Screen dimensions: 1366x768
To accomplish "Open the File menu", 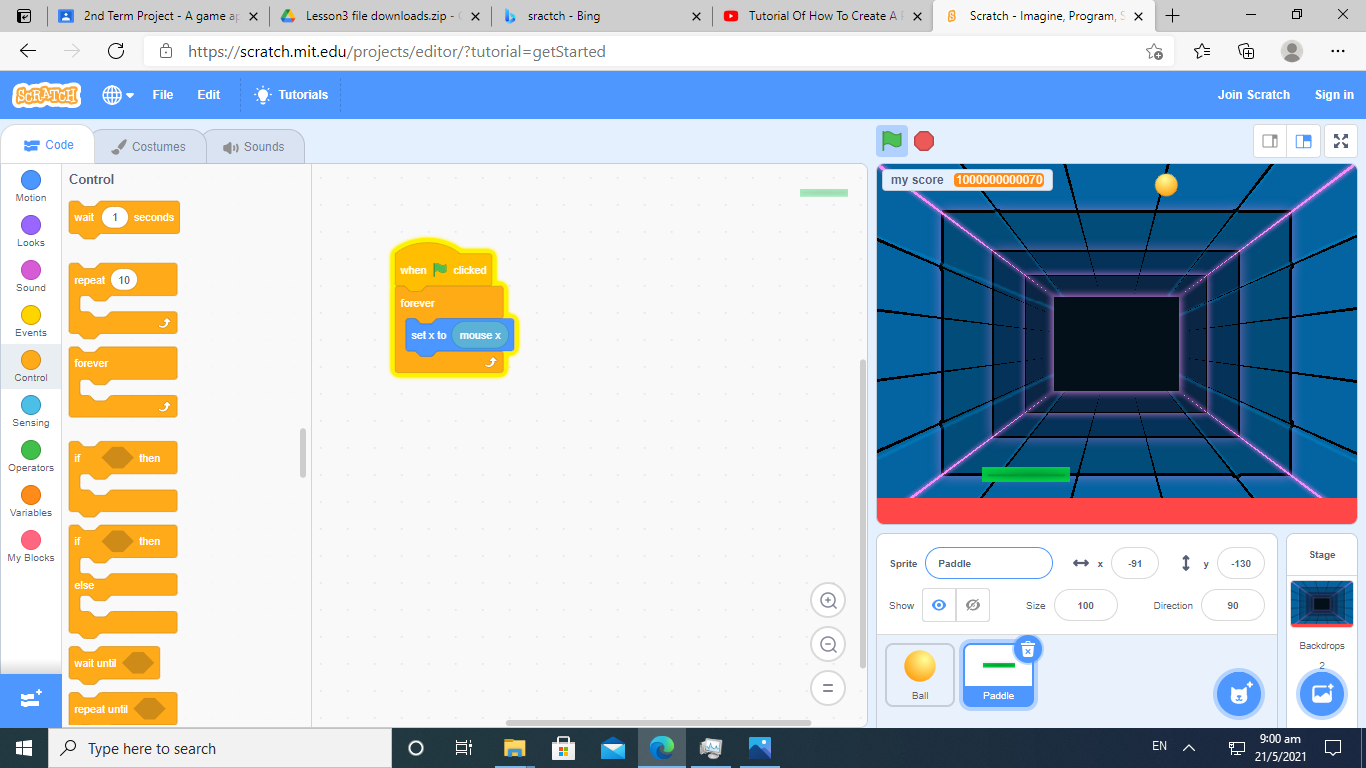I will (x=162, y=95).
